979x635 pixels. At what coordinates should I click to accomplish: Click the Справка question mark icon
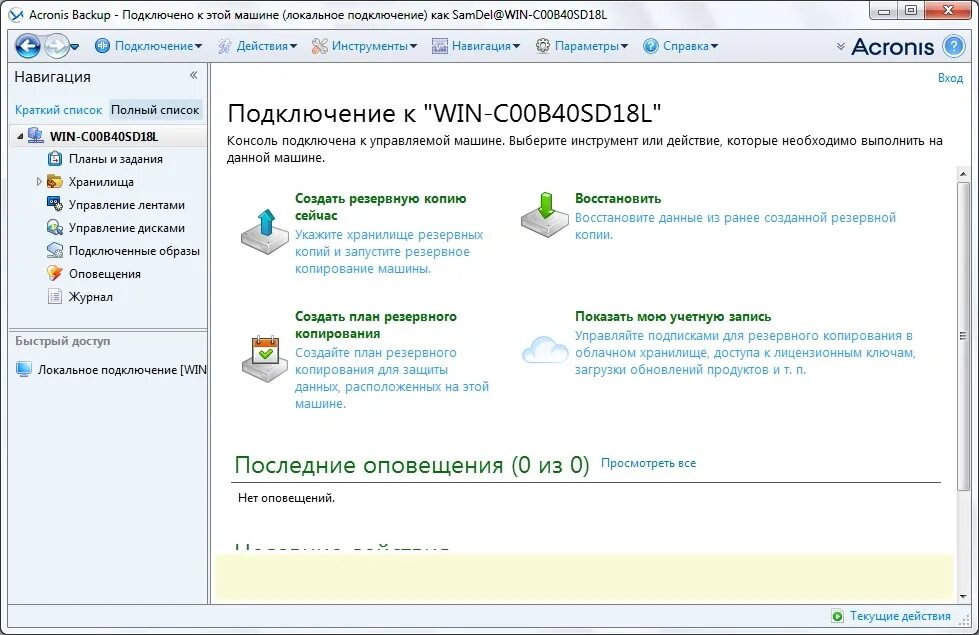651,46
